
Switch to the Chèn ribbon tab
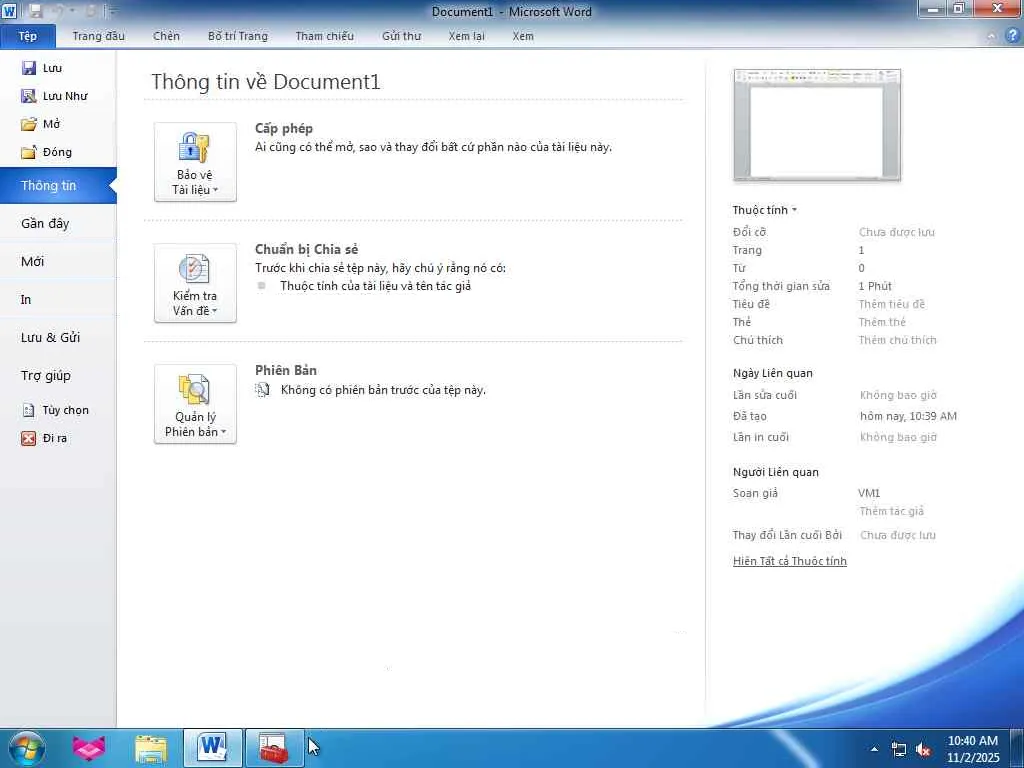coord(167,36)
